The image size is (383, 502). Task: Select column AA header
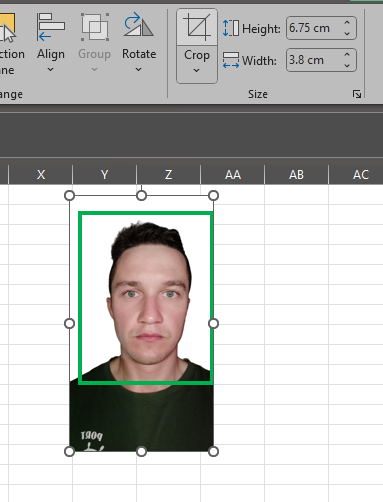pyautogui.click(x=232, y=174)
